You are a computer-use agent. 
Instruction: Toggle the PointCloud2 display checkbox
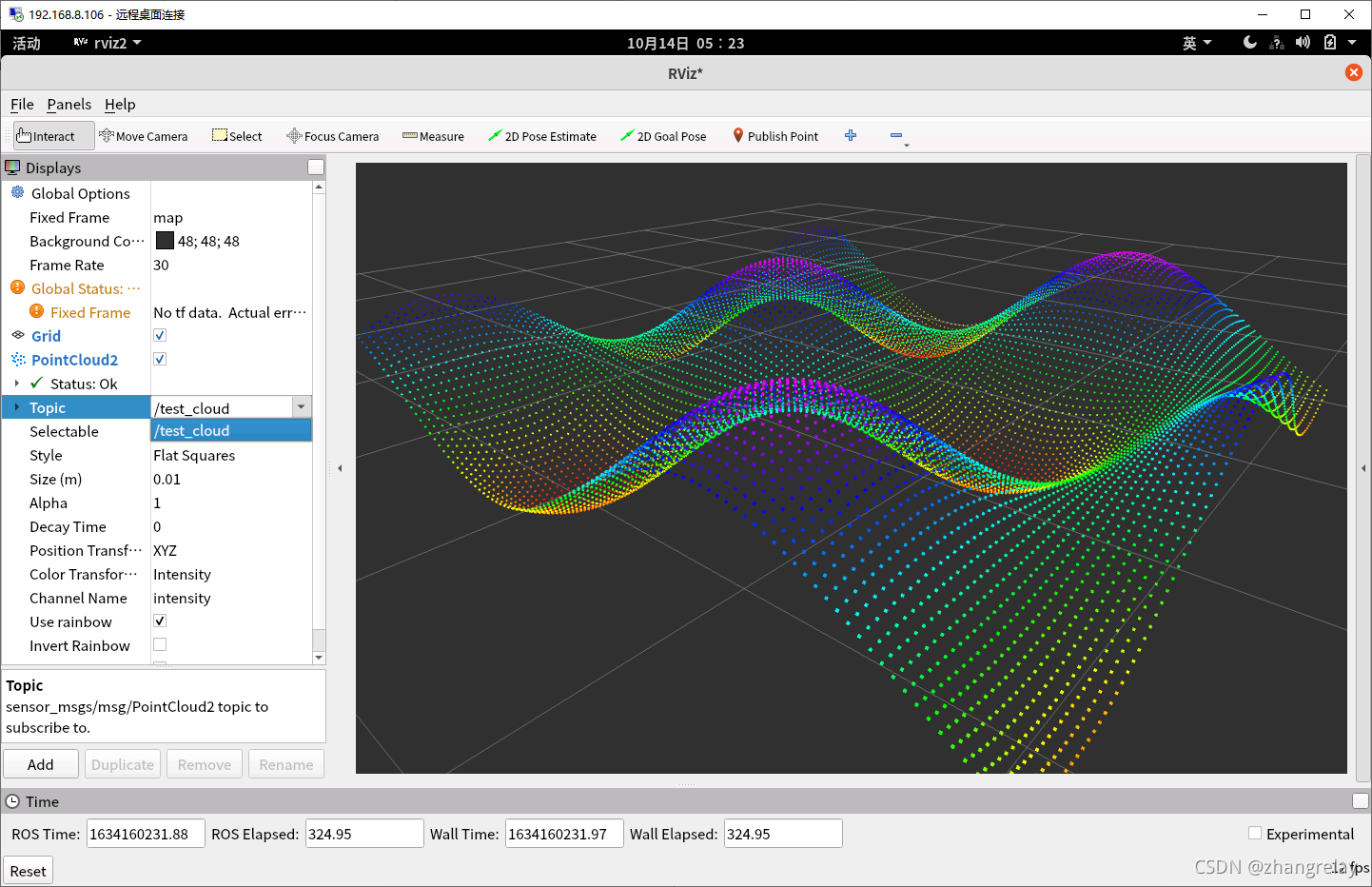pyautogui.click(x=160, y=359)
